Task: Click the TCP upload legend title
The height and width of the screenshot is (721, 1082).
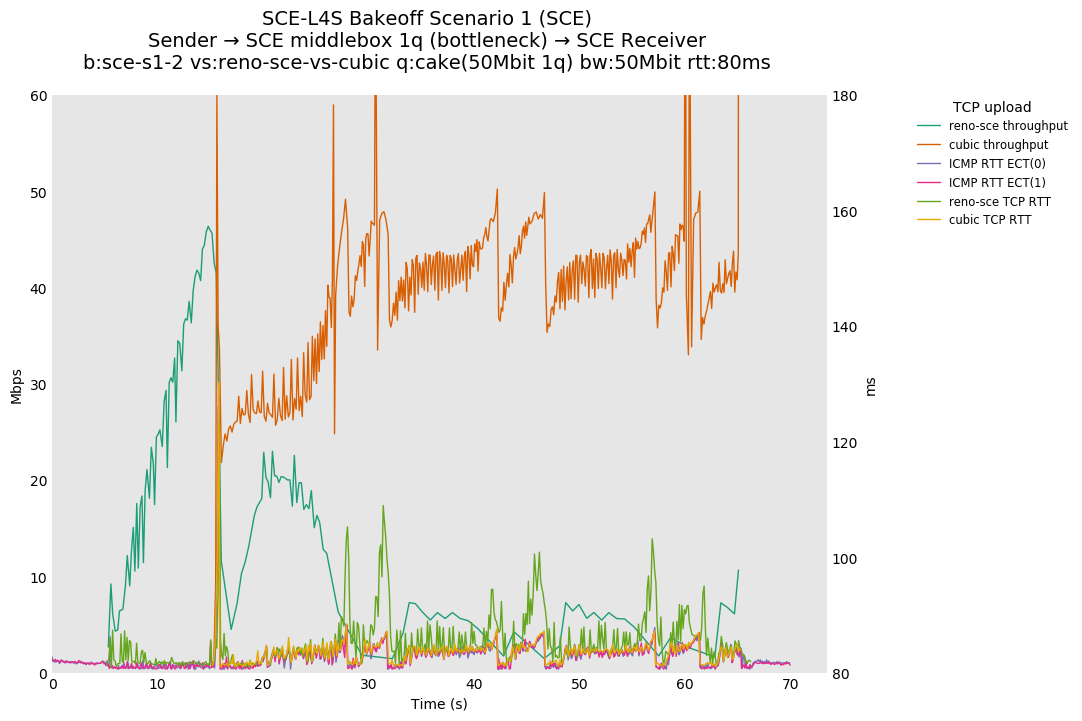Action: pos(991,107)
